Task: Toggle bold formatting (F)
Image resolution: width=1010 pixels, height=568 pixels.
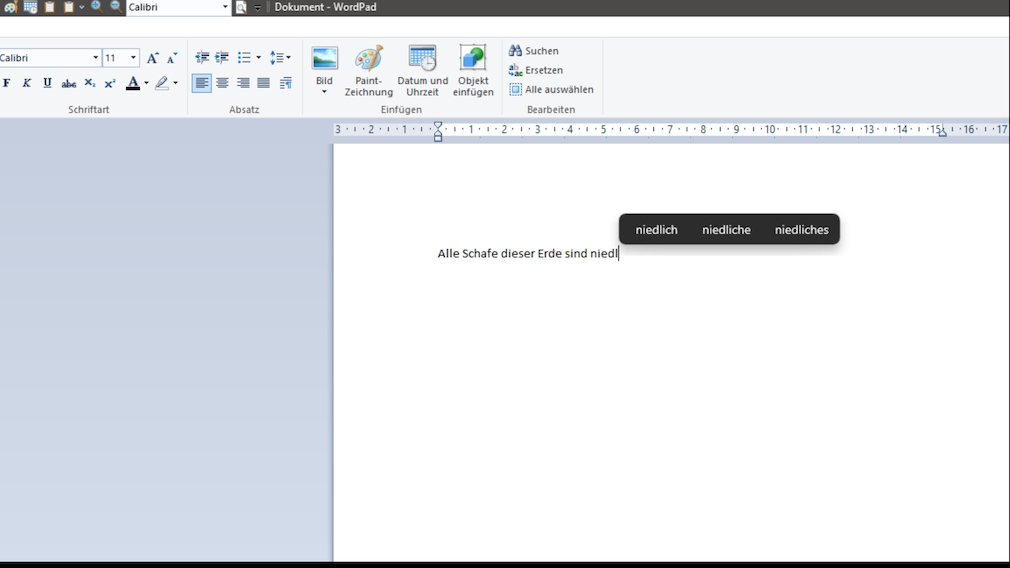Action: pos(6,83)
